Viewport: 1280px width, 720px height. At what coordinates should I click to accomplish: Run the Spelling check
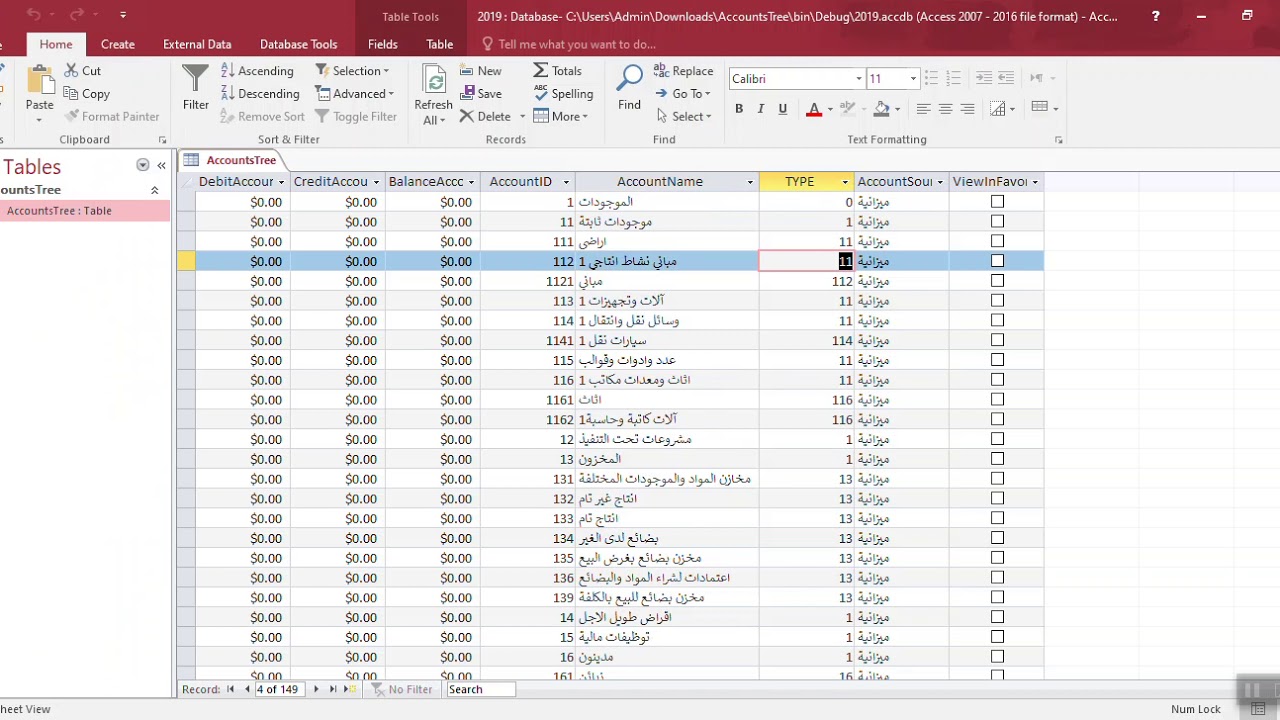click(x=563, y=94)
